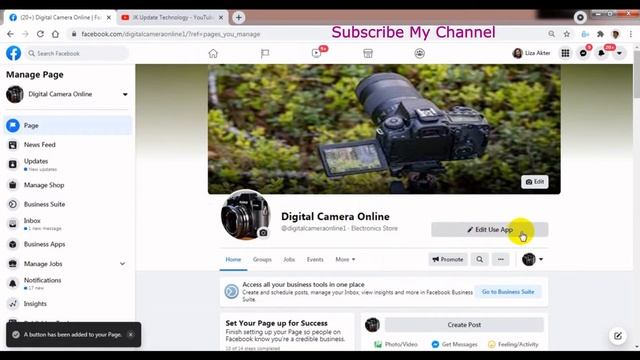The height and width of the screenshot is (360, 640).
Task: Choose Get Messages post option
Action: click(x=454, y=344)
